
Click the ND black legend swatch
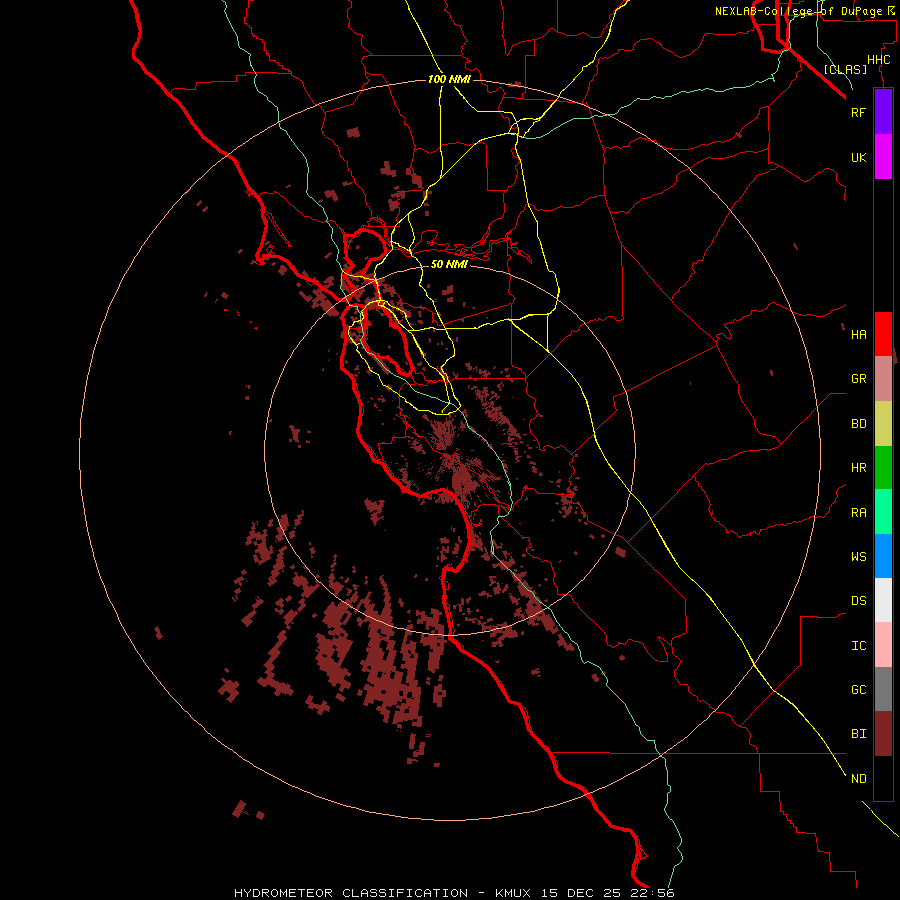883,778
